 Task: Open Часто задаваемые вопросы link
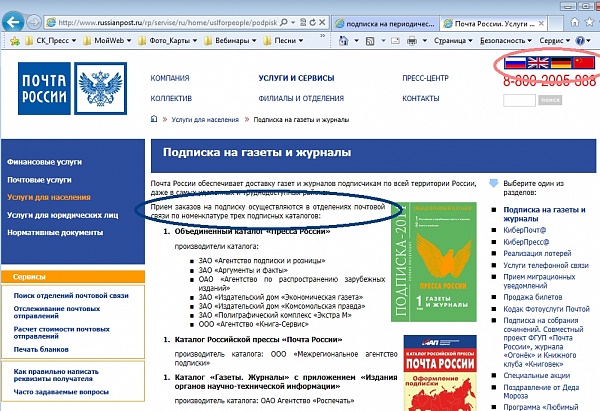61,392
